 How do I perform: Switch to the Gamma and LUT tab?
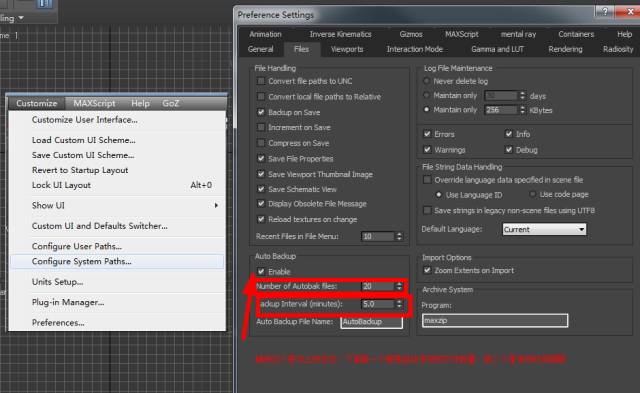point(497,49)
